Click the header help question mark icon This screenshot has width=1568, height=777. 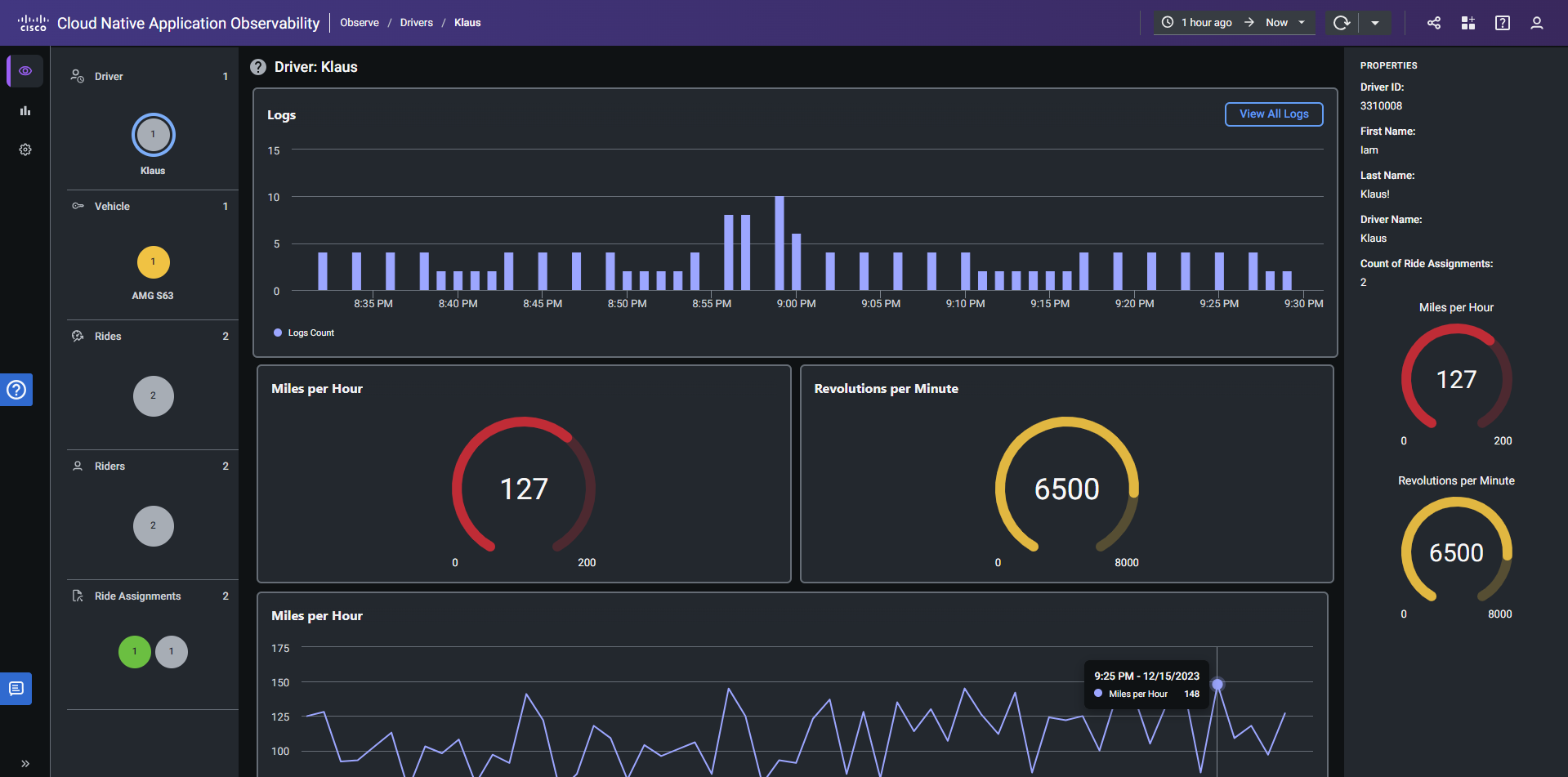tap(1502, 23)
